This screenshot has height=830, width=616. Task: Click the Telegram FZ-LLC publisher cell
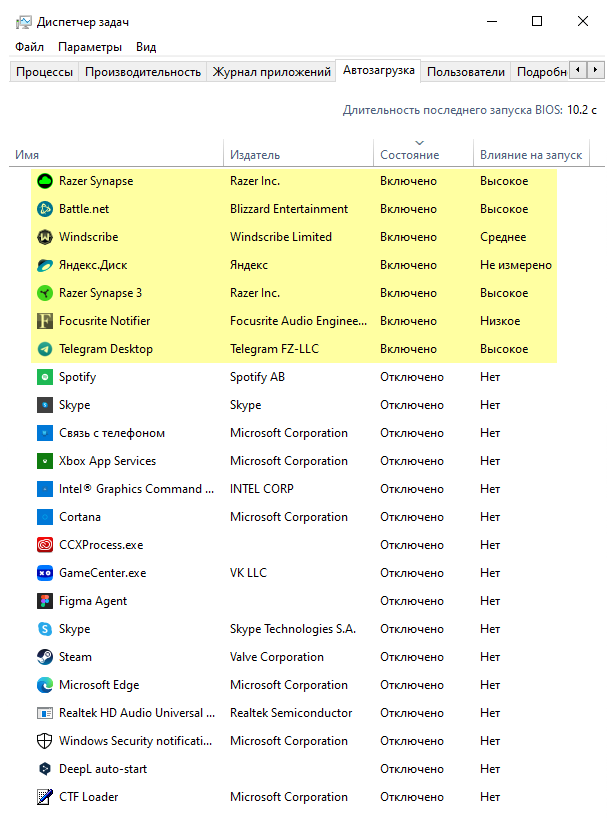[274, 349]
